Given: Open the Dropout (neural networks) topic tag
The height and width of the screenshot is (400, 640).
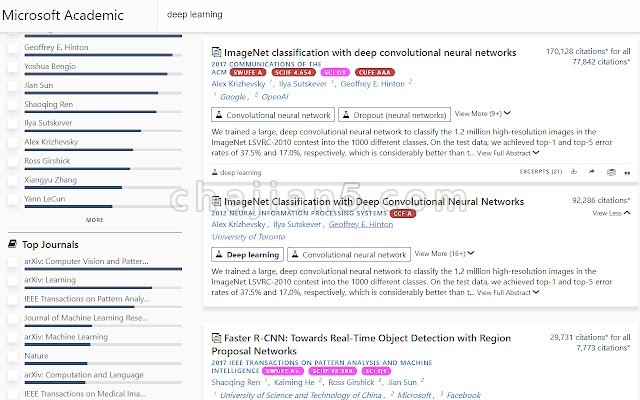Looking at the screenshot, I should click(394, 115).
